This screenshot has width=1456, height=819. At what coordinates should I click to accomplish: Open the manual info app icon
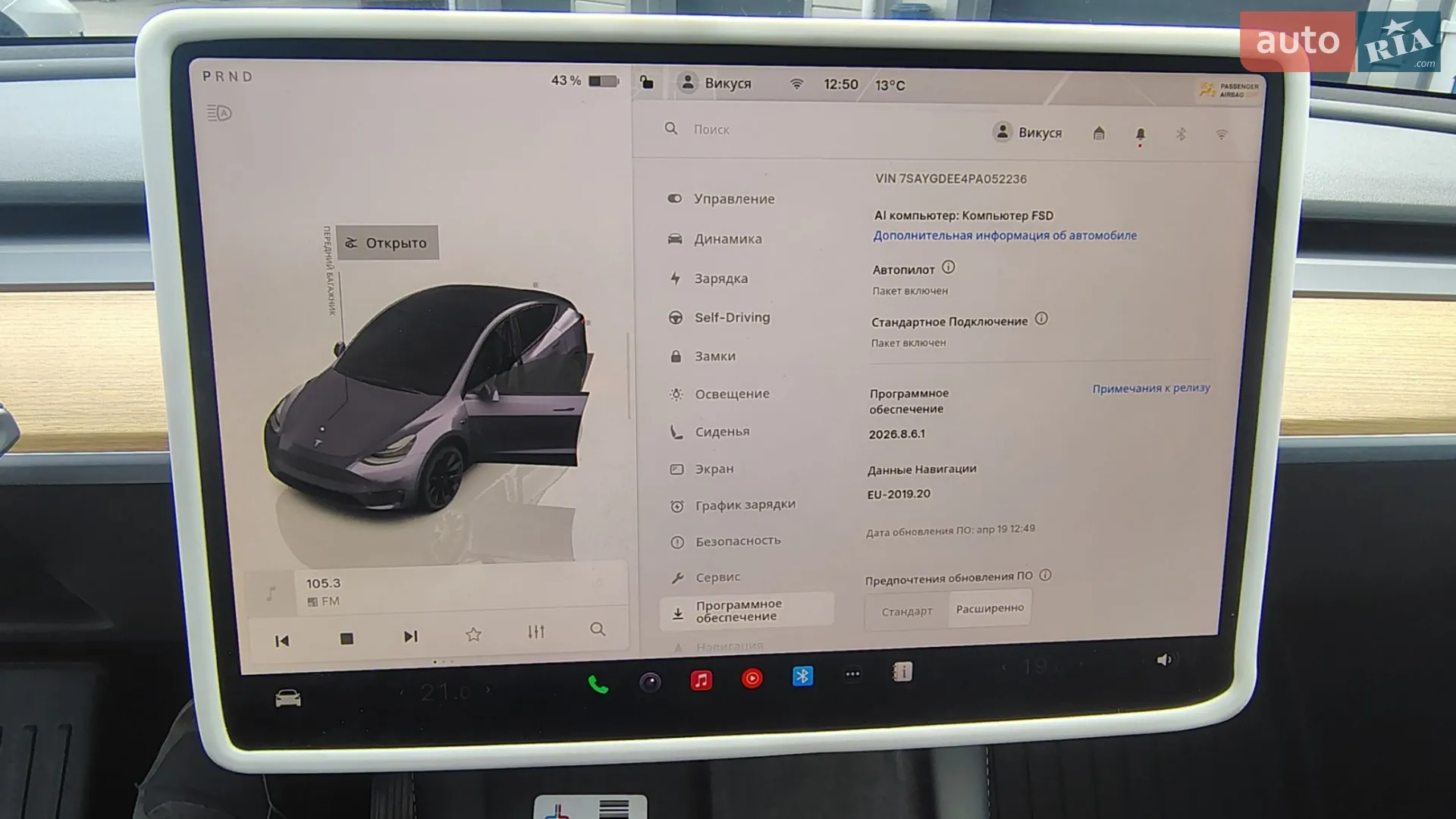pos(902,672)
